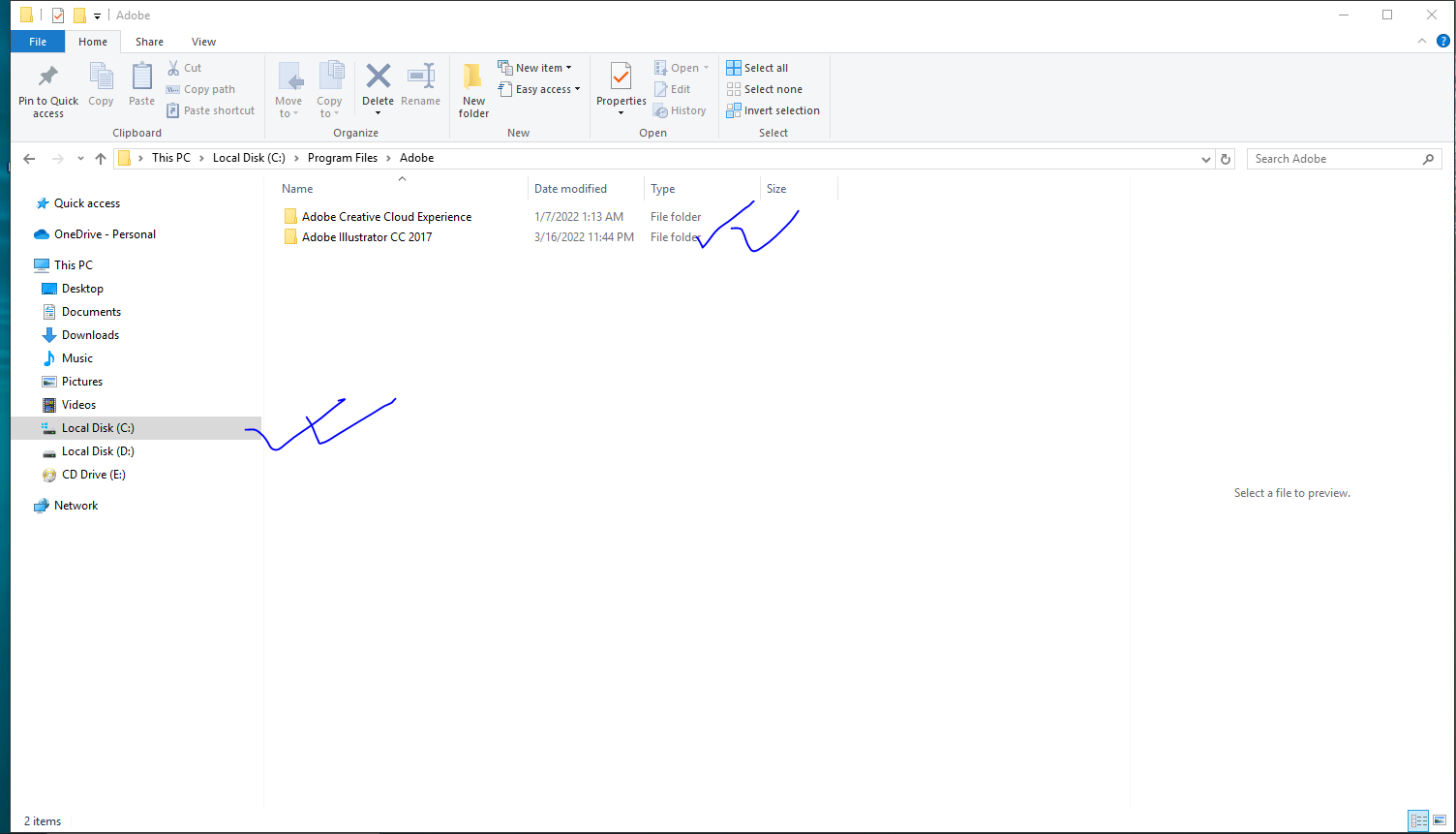Image resolution: width=1456 pixels, height=834 pixels.
Task: Click the Properties checkmark icon
Action: tap(621, 77)
